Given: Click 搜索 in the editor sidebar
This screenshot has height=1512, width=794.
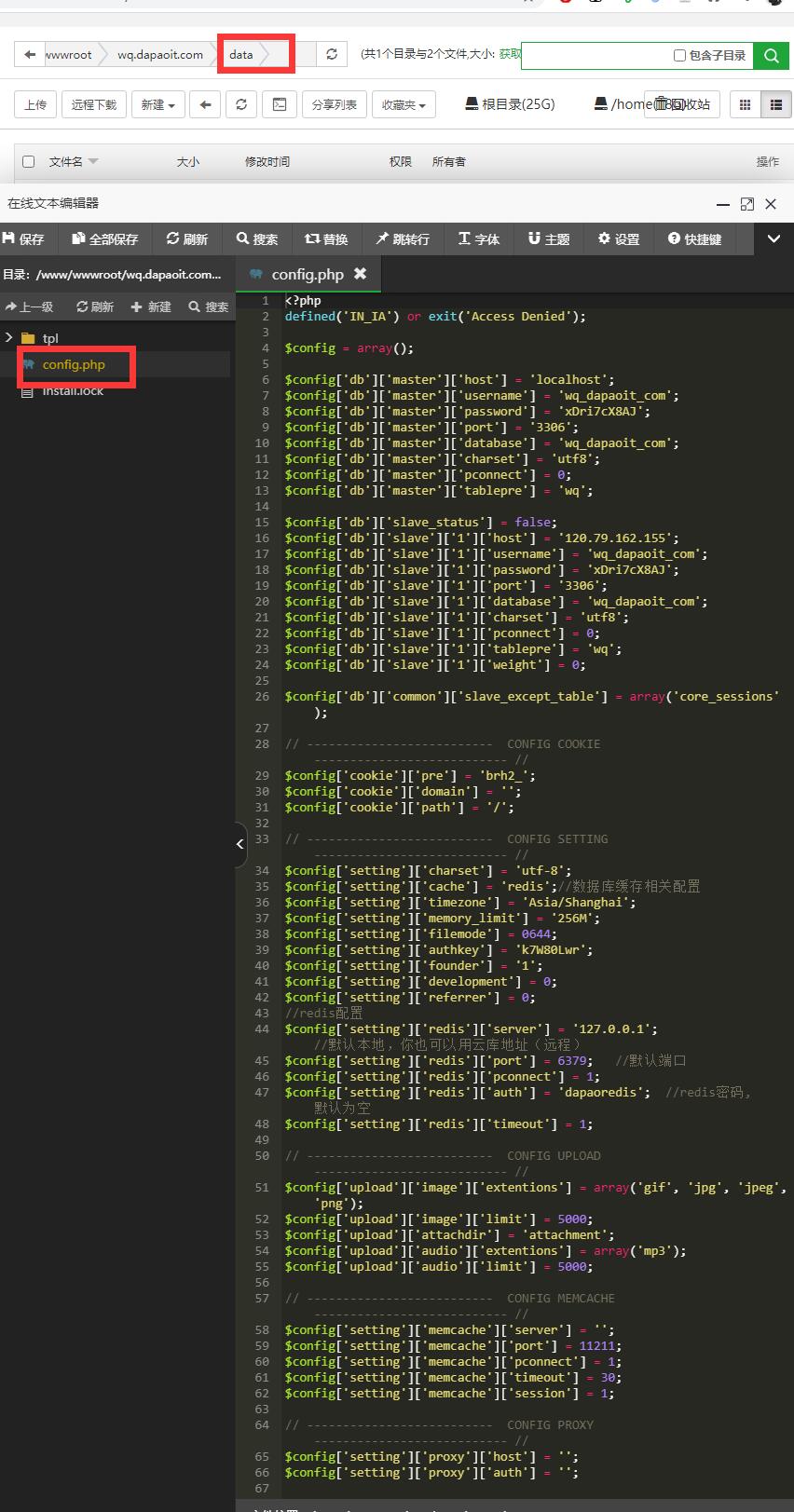Looking at the screenshot, I should pyautogui.click(x=208, y=306).
